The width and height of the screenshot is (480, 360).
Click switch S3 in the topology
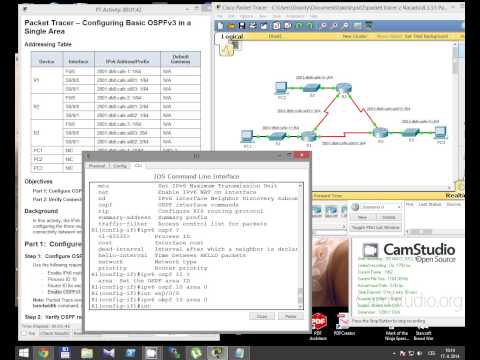[411, 133]
